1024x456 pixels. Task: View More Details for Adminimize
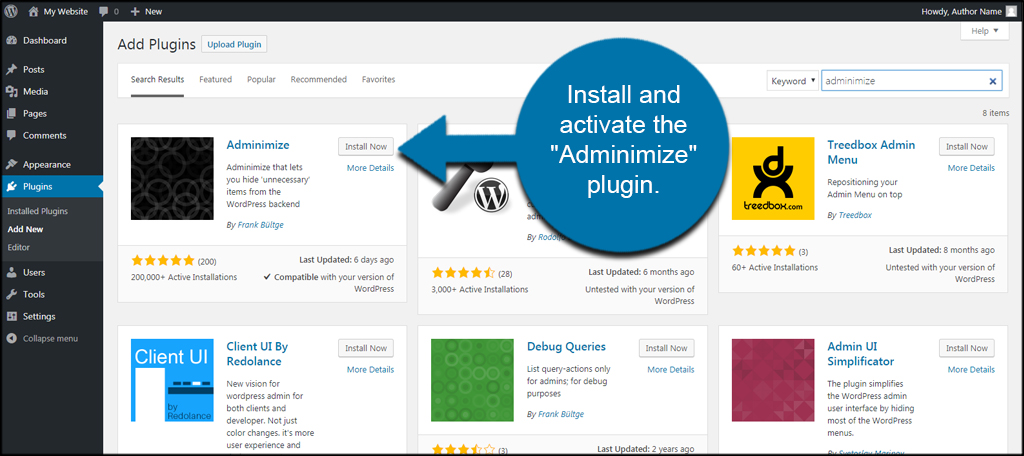tap(370, 168)
